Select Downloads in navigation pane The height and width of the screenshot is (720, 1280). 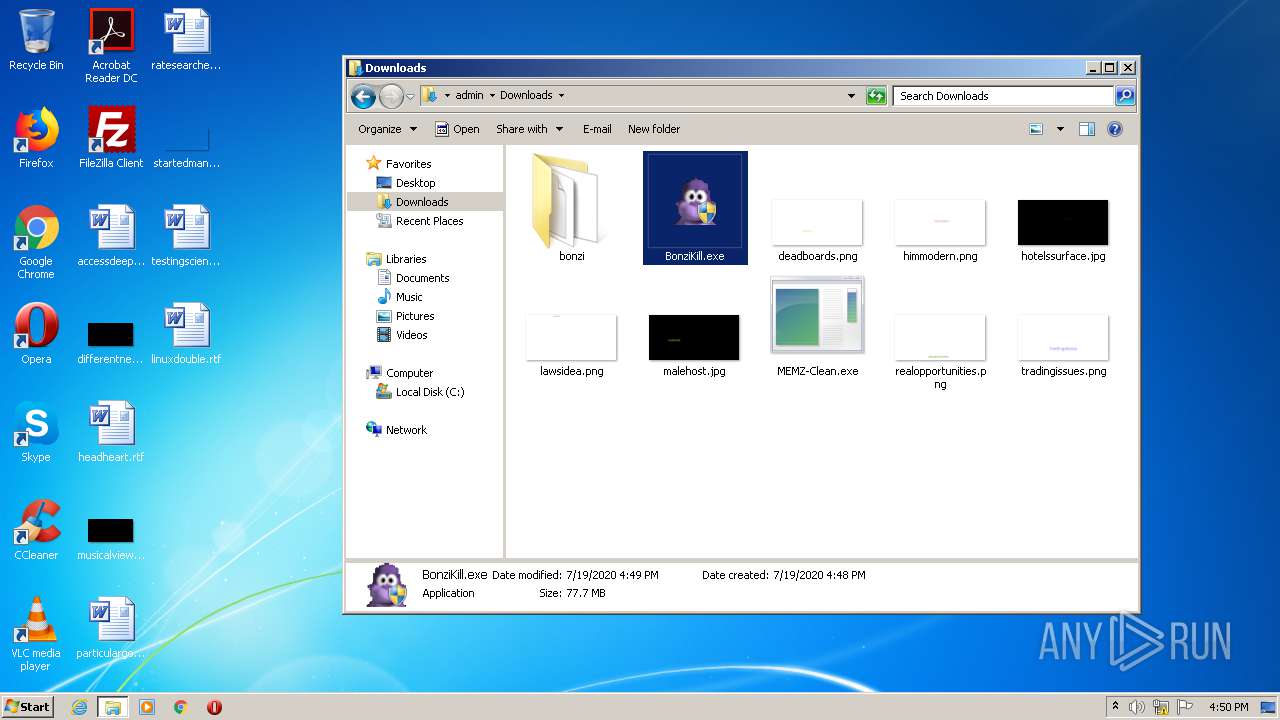pyautogui.click(x=422, y=202)
